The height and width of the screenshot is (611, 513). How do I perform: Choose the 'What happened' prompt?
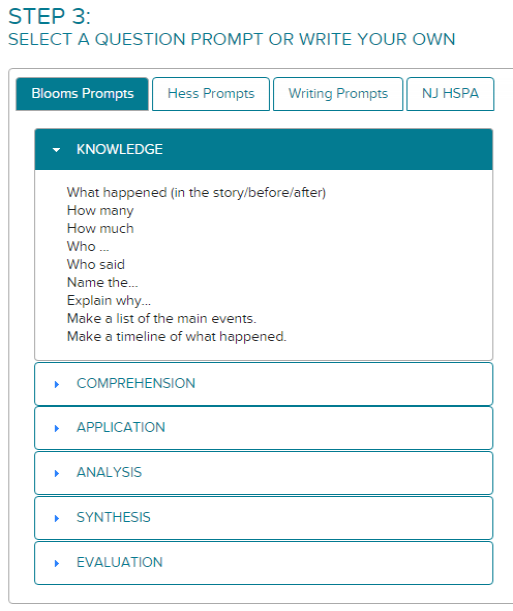pyautogui.click(x=196, y=192)
